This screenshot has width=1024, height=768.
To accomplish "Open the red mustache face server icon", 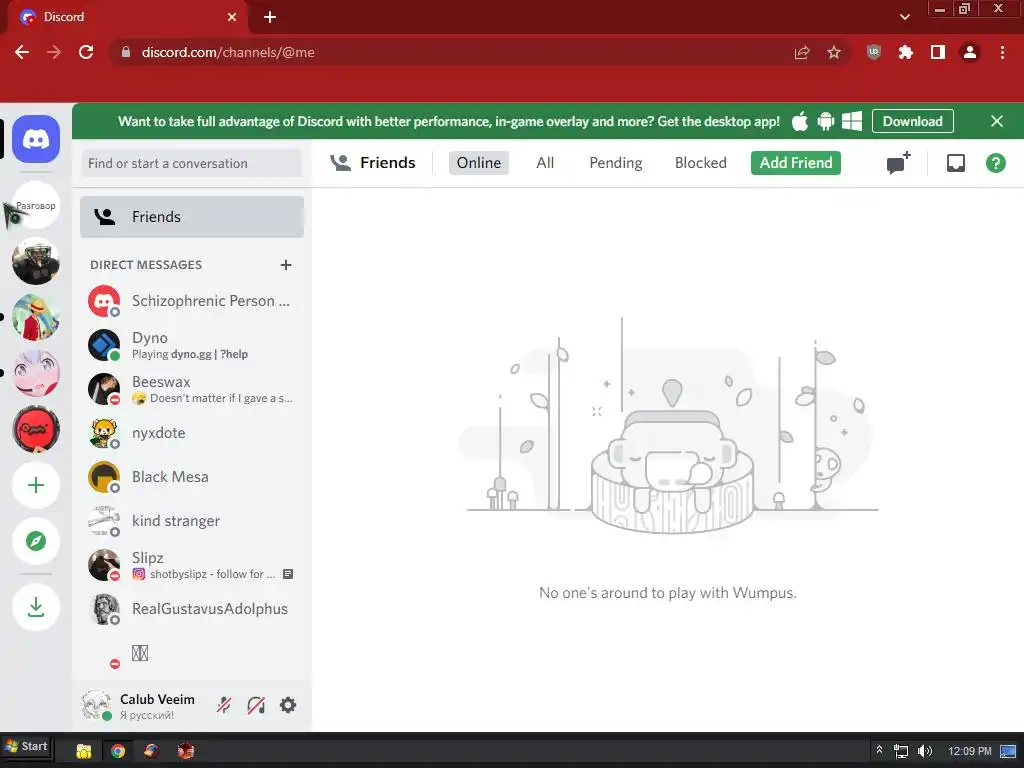I will (36, 429).
